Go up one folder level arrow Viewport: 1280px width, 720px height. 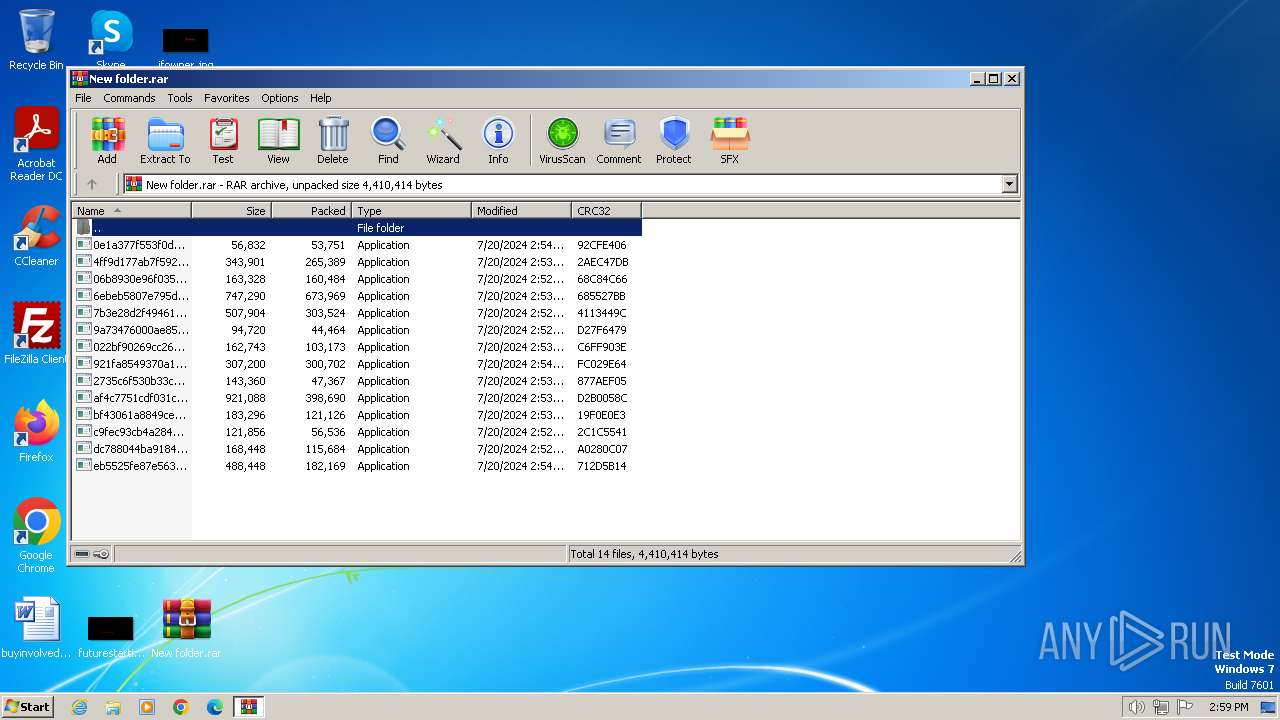pyautogui.click(x=92, y=184)
